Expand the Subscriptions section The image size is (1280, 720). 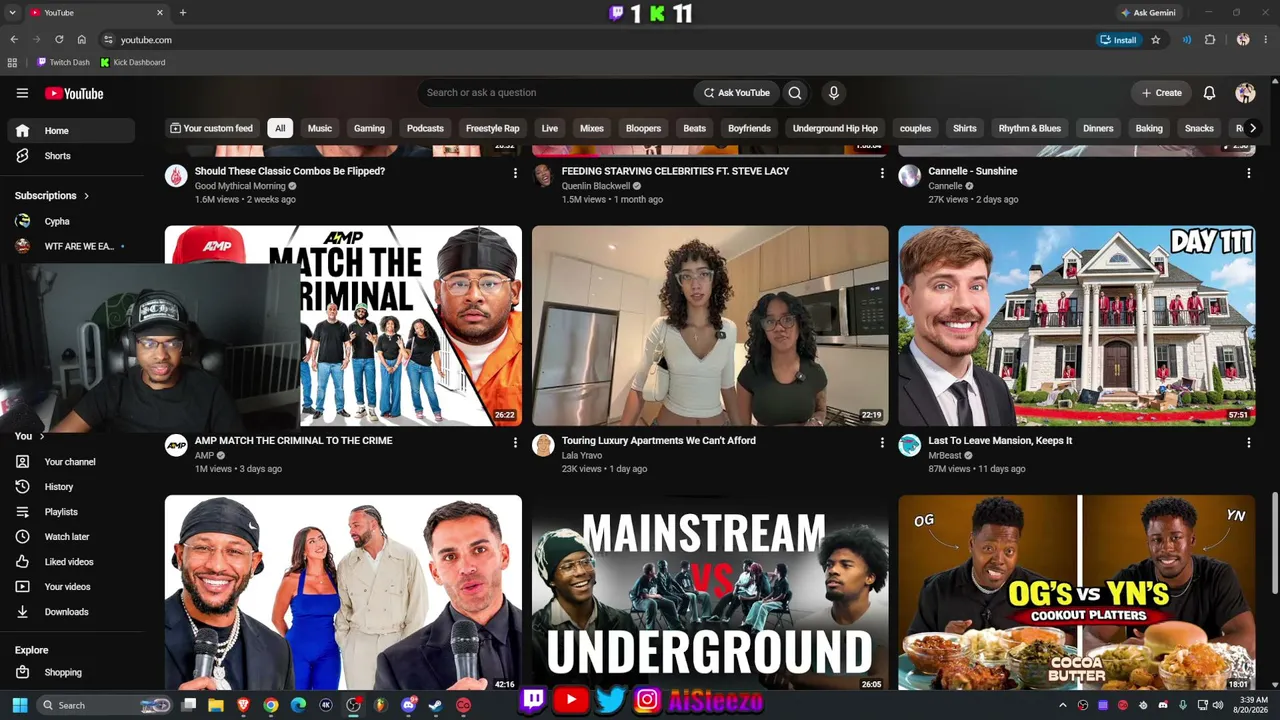[52, 195]
